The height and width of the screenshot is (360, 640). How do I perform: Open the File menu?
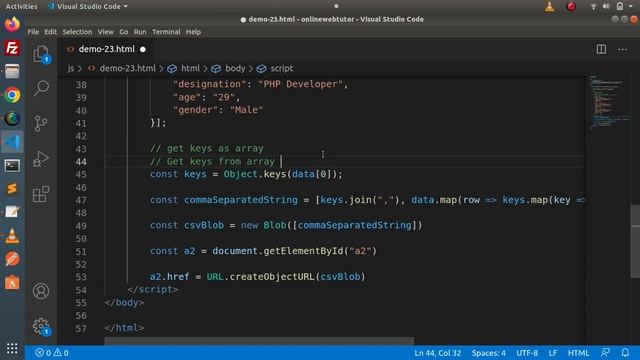point(33,32)
